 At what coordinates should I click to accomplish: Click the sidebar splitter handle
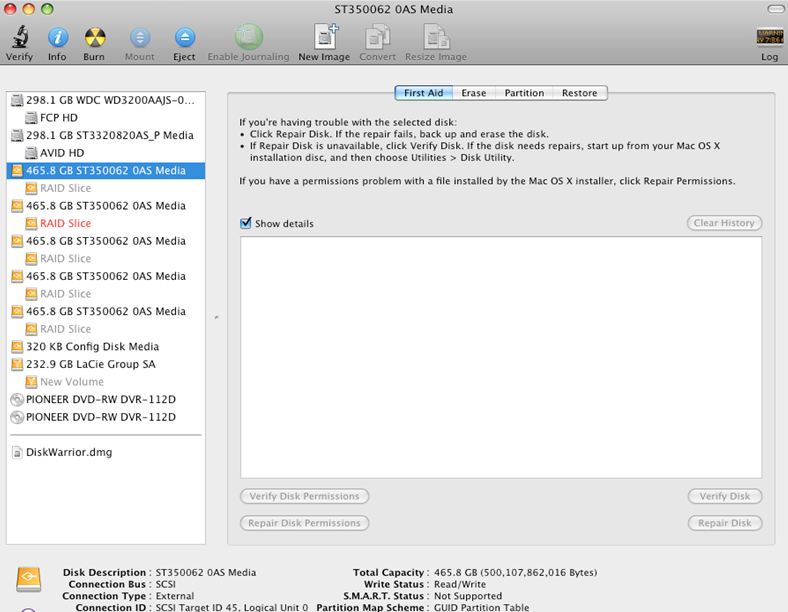pos(217,318)
